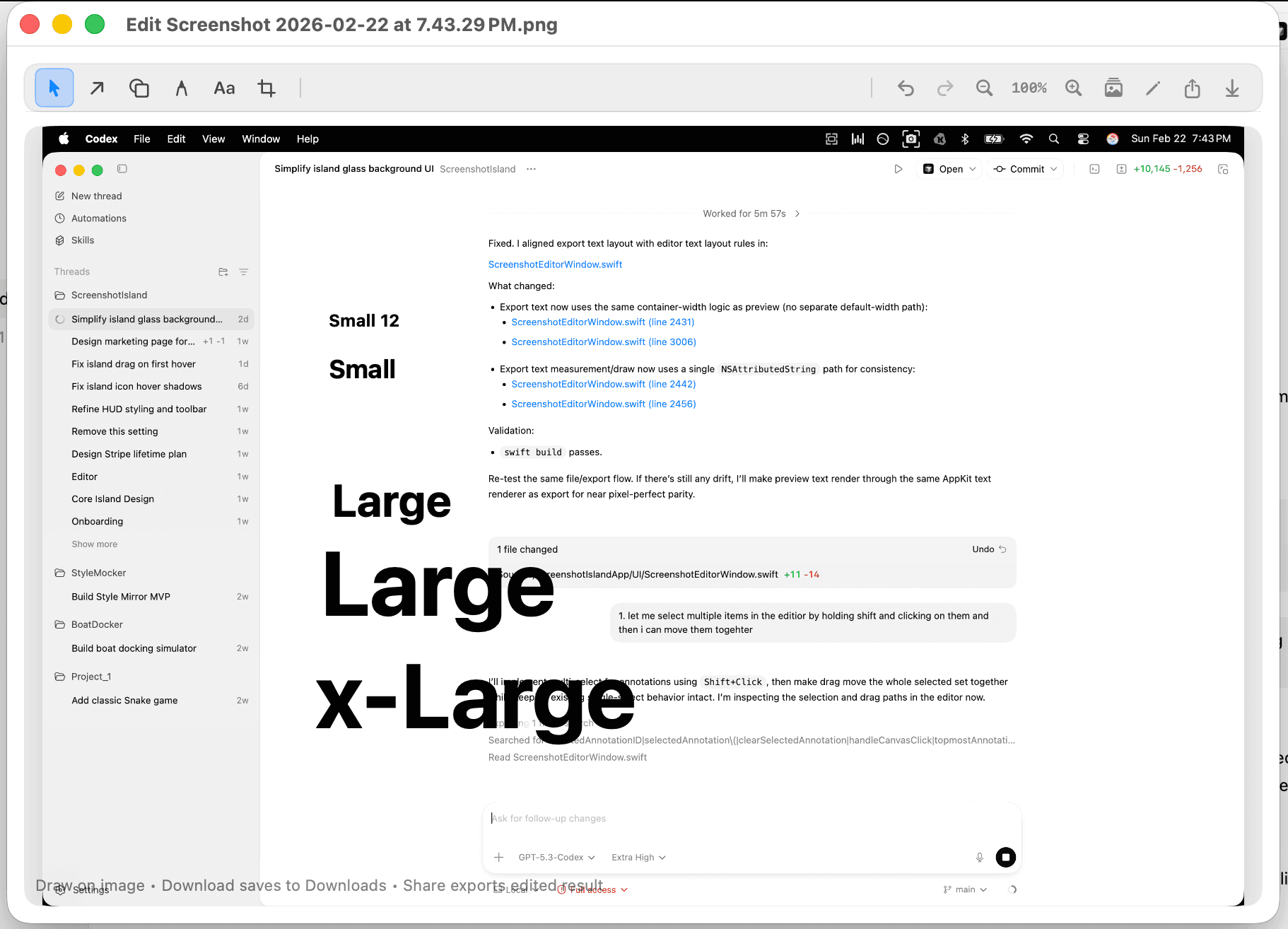Image resolution: width=1288 pixels, height=929 pixels.
Task: Select the 'Fix island icon hover shadows' thread
Action: [x=136, y=386]
